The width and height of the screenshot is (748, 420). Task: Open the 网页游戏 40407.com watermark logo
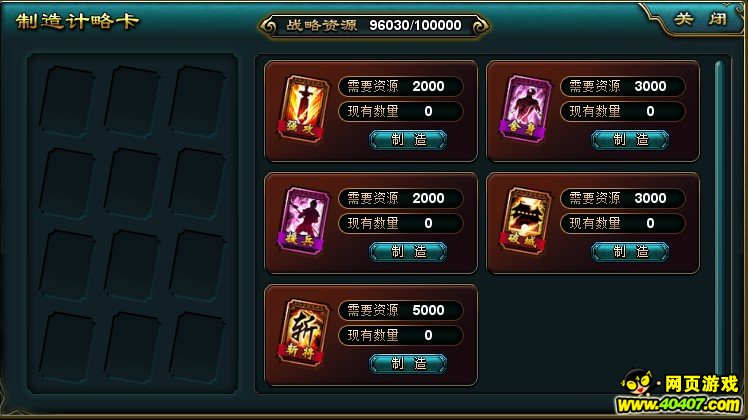pos(680,392)
